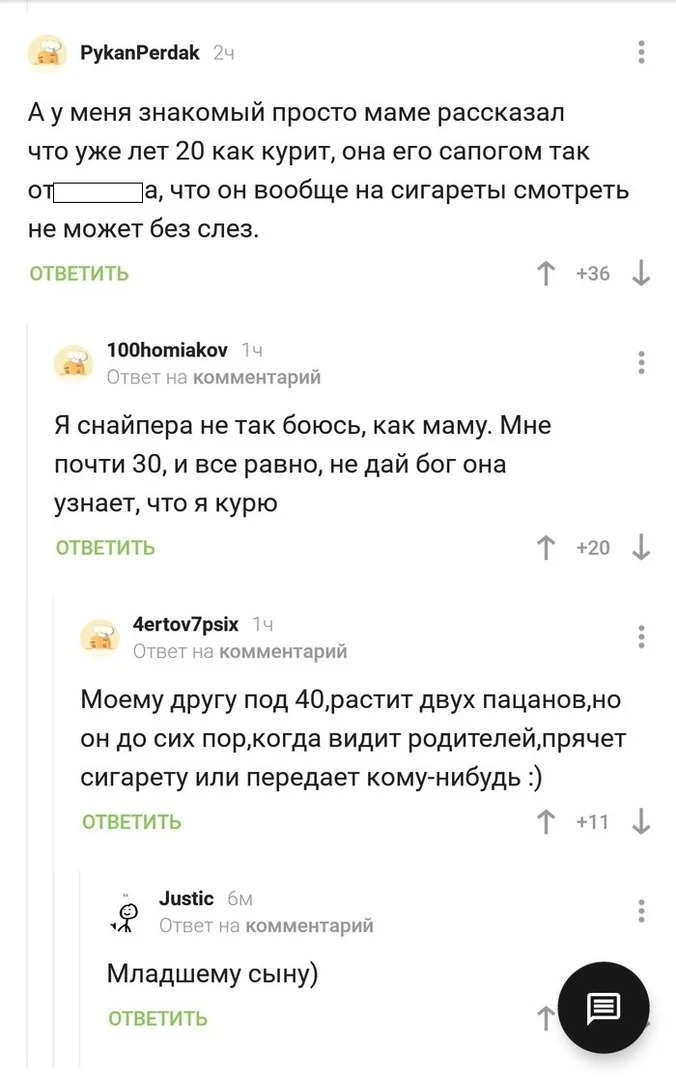
Task: Downvote PykanPerdak's comment
Action: pos(640,274)
